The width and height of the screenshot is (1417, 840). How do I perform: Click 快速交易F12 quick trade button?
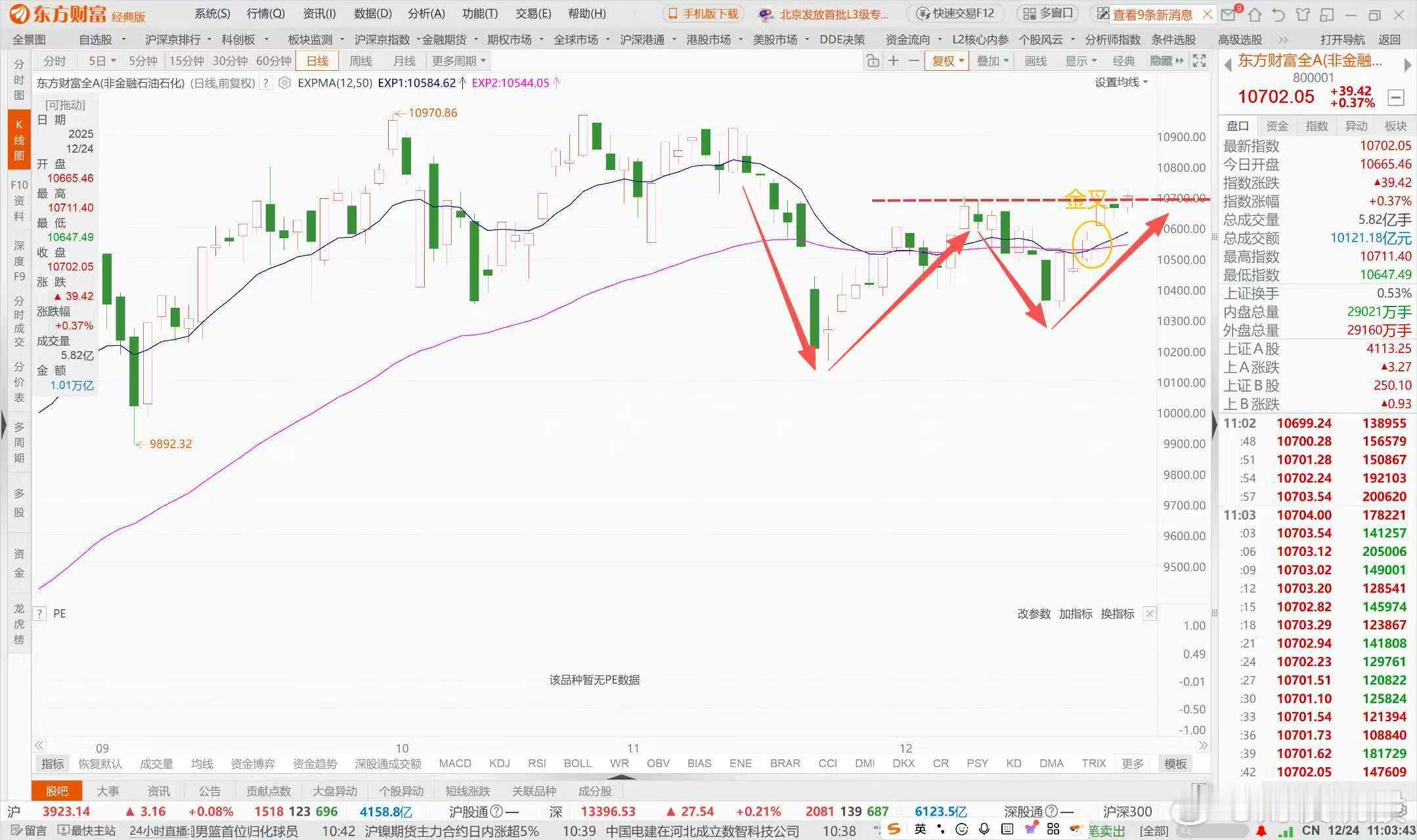pyautogui.click(x=957, y=14)
